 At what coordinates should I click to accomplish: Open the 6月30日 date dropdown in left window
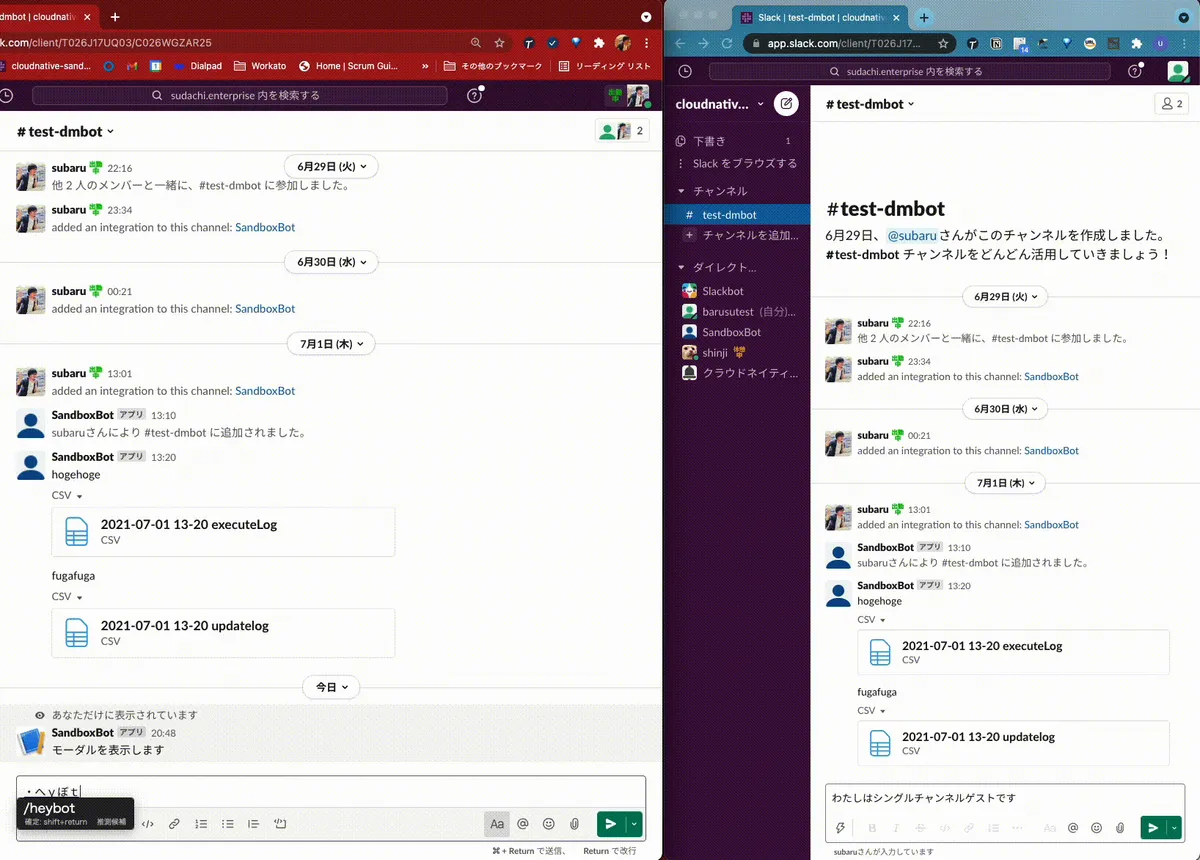tap(331, 262)
